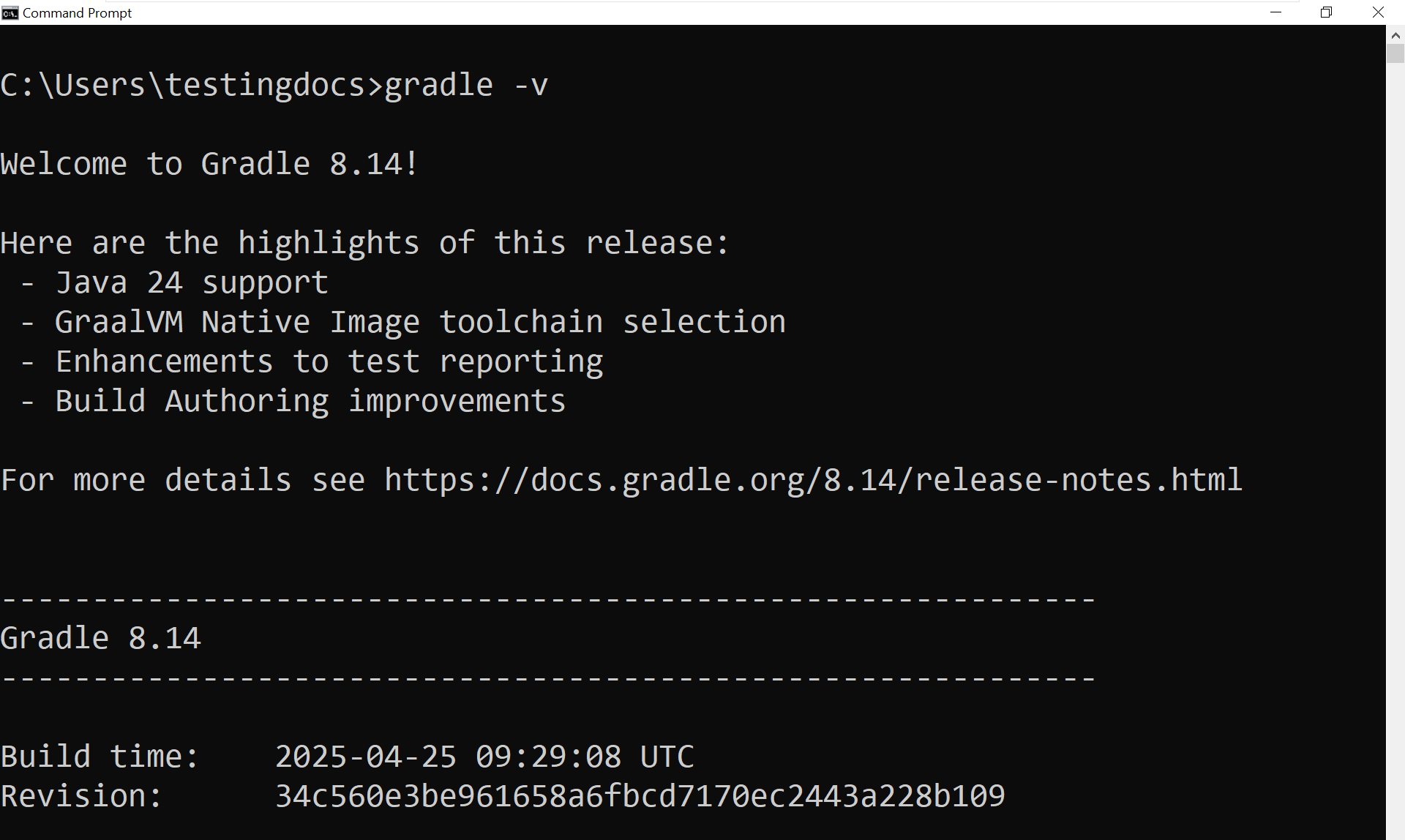Click the 'Here are the highlights' line
Screen dimensions: 1405x840
(364, 243)
